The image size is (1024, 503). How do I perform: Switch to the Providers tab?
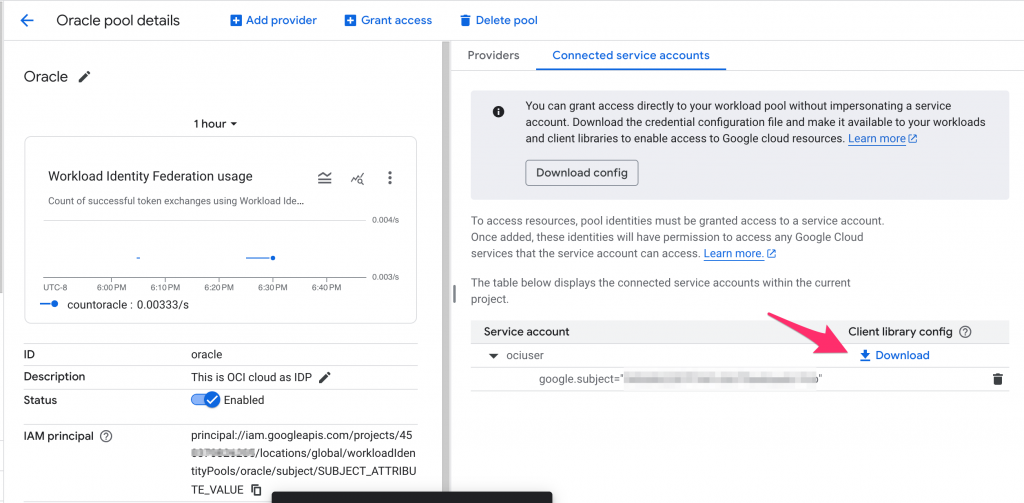[x=493, y=56]
